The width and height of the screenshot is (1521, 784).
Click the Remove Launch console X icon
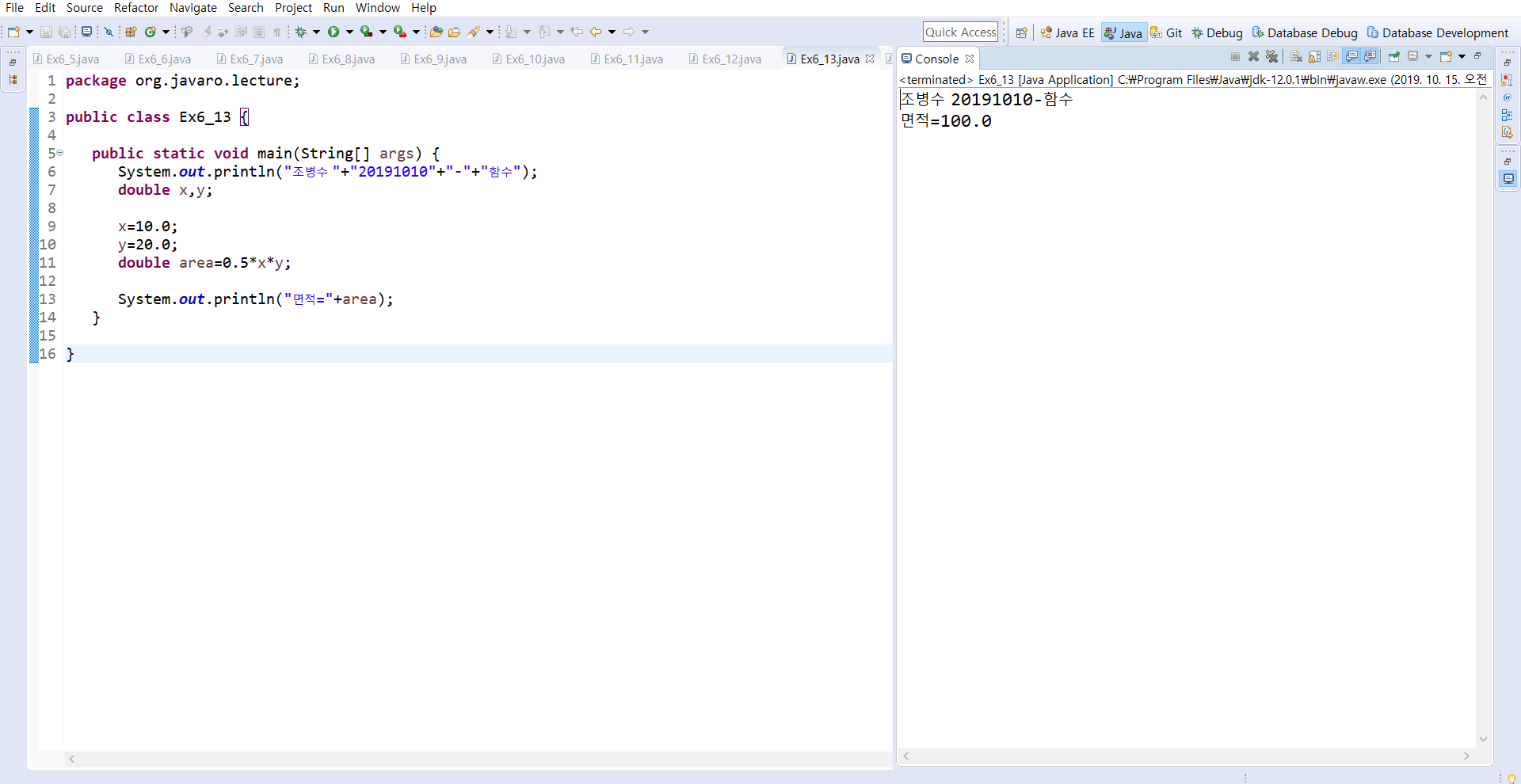pyautogui.click(x=1253, y=56)
